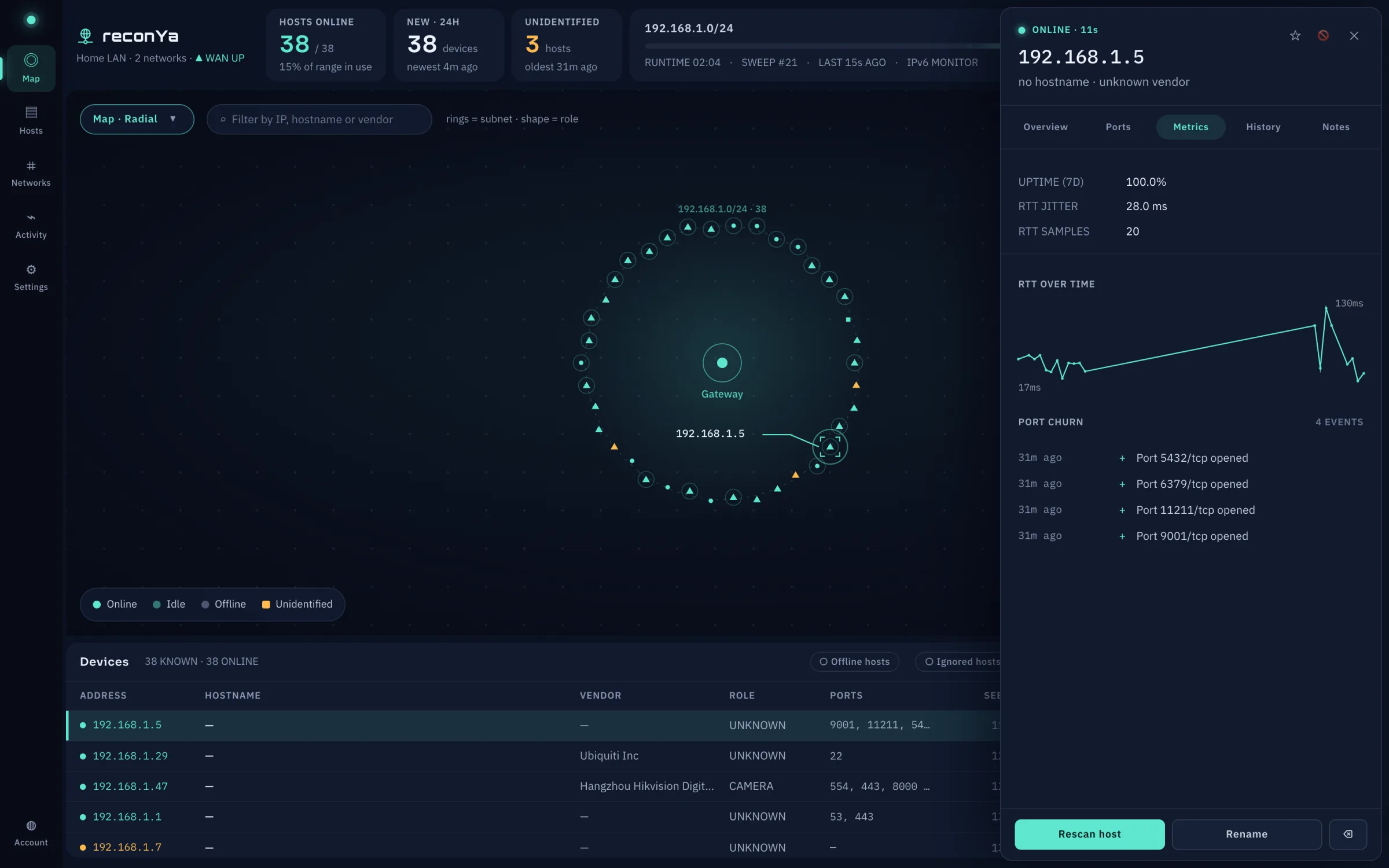Open Settings from sidebar
Screen dimensions: 1389x868
tap(31, 277)
